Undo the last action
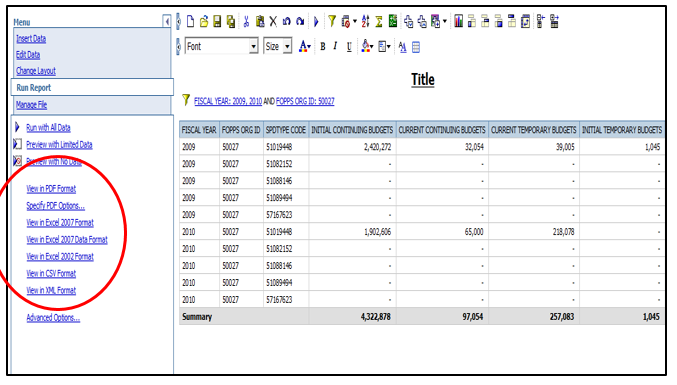Viewport: 677px width, 385px height. pos(287,21)
